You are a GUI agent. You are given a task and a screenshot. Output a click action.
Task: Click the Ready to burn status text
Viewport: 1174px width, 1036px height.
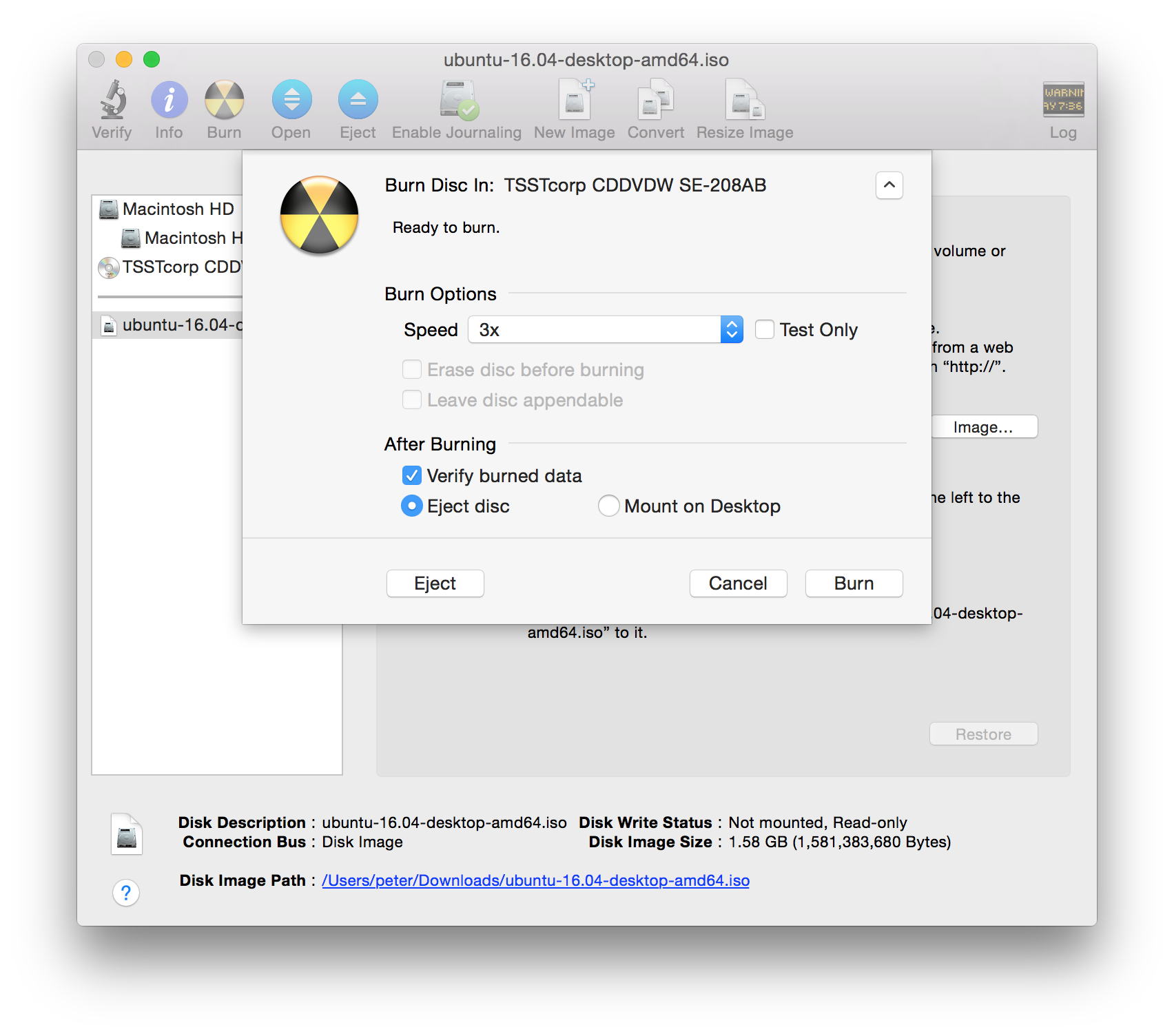point(446,228)
